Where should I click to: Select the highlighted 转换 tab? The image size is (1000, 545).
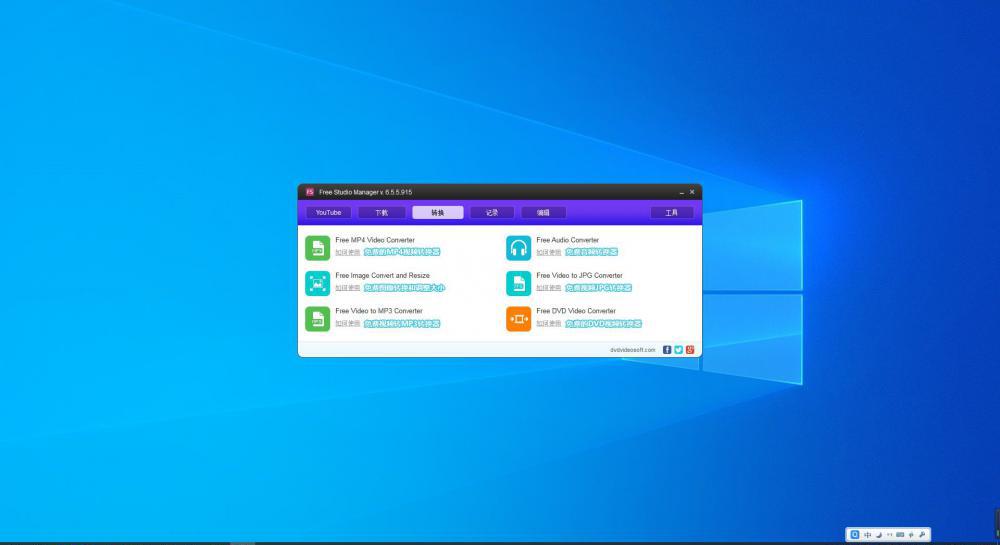[x=438, y=213]
